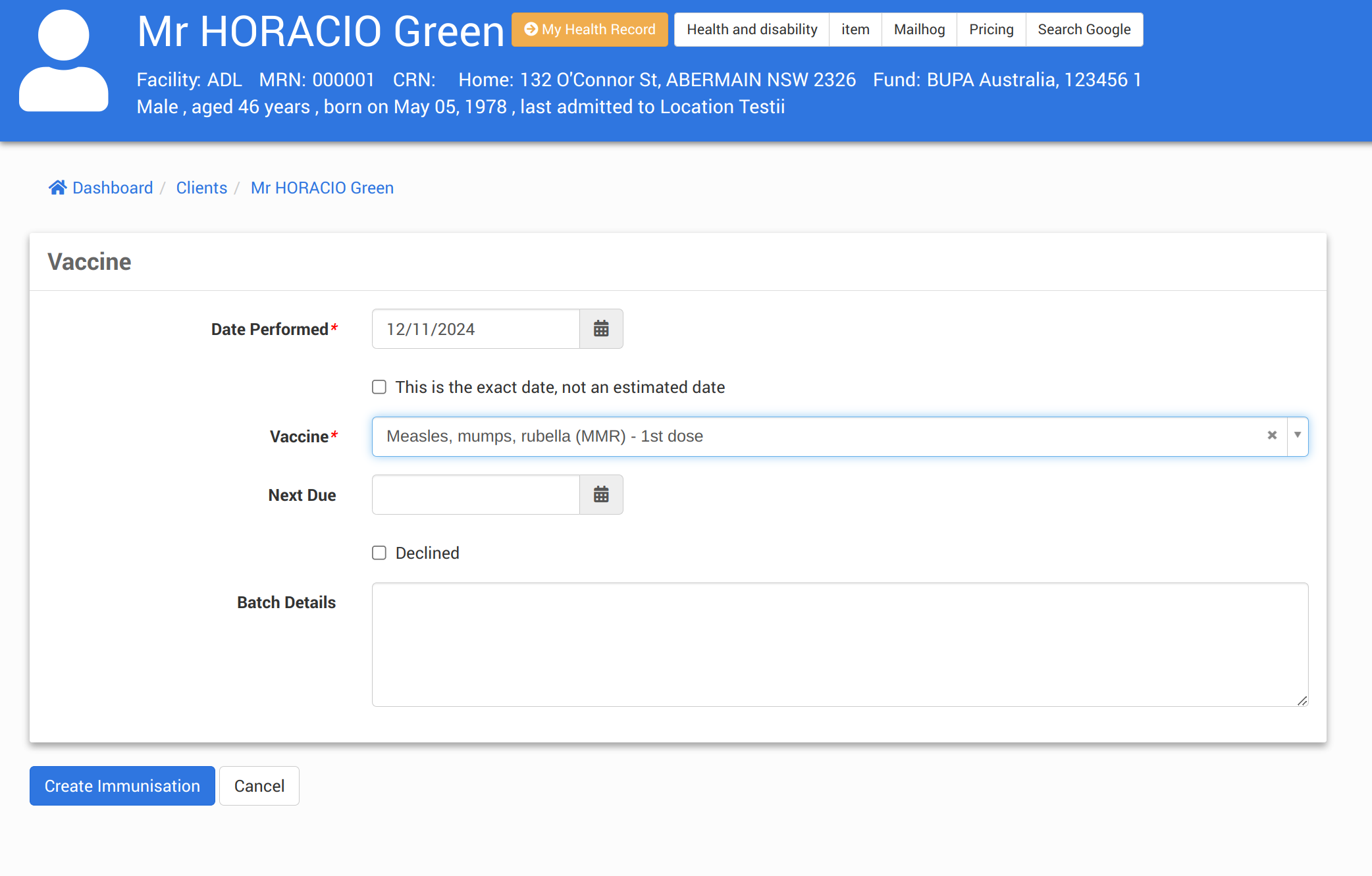The image size is (1372, 876).
Task: Clear selected vaccine with the x icon
Action: click(x=1272, y=436)
